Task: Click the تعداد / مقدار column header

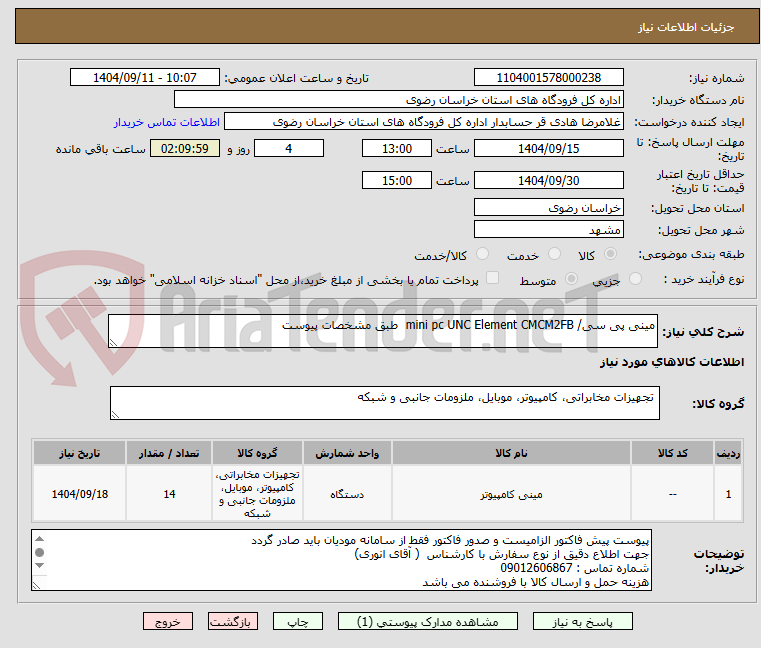Action: 169,453
